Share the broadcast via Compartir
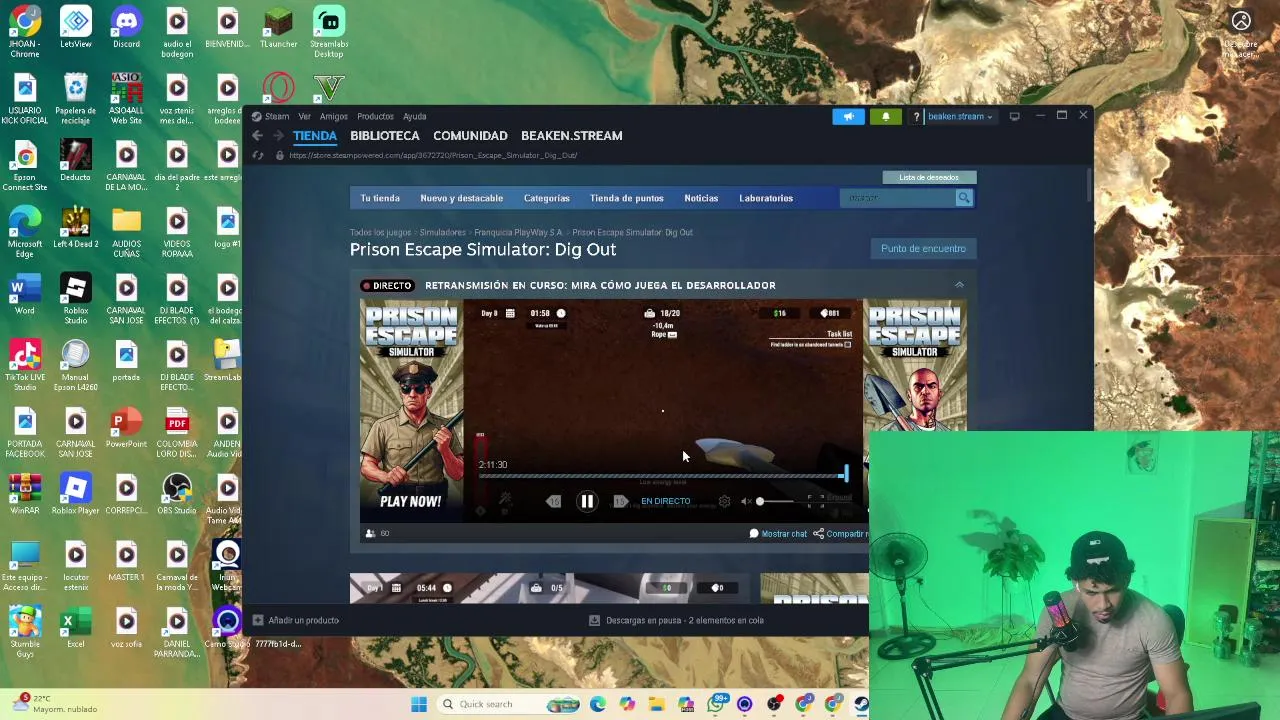This screenshot has width=1280, height=720. (x=840, y=534)
